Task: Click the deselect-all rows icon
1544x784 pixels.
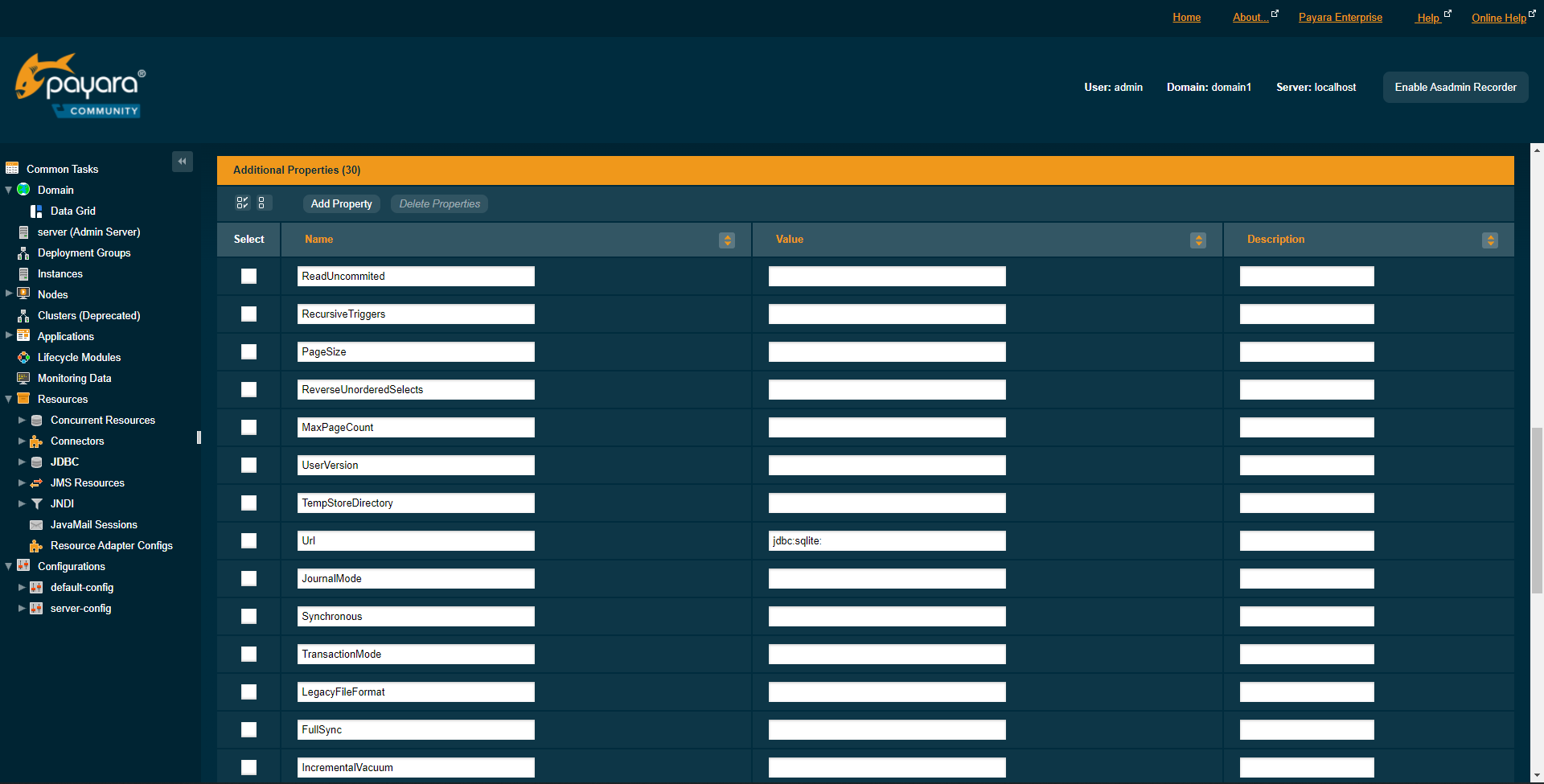Action: pyautogui.click(x=263, y=203)
